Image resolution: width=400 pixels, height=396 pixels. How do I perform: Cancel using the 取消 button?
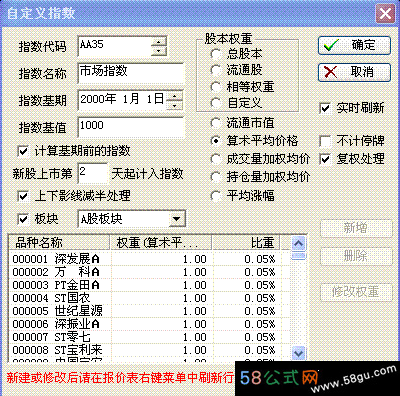[354, 72]
